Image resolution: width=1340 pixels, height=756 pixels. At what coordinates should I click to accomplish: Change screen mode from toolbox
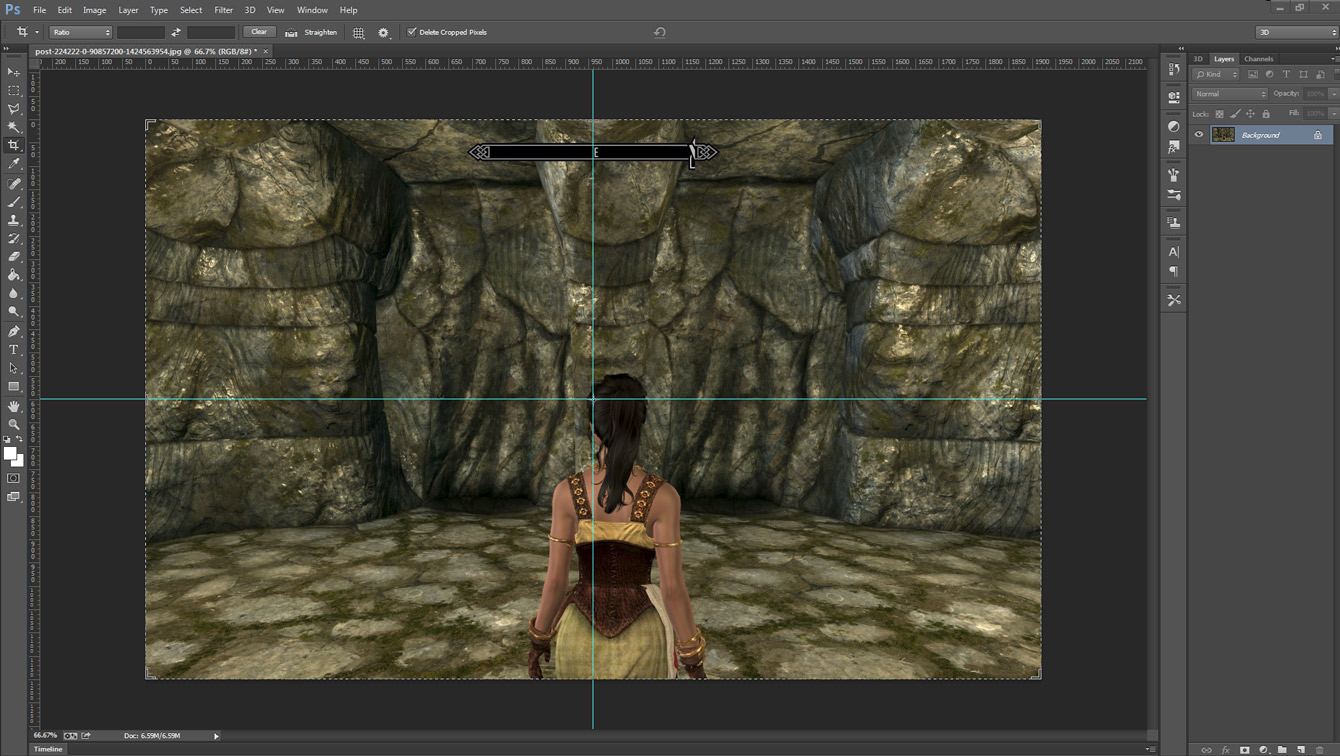[14, 496]
